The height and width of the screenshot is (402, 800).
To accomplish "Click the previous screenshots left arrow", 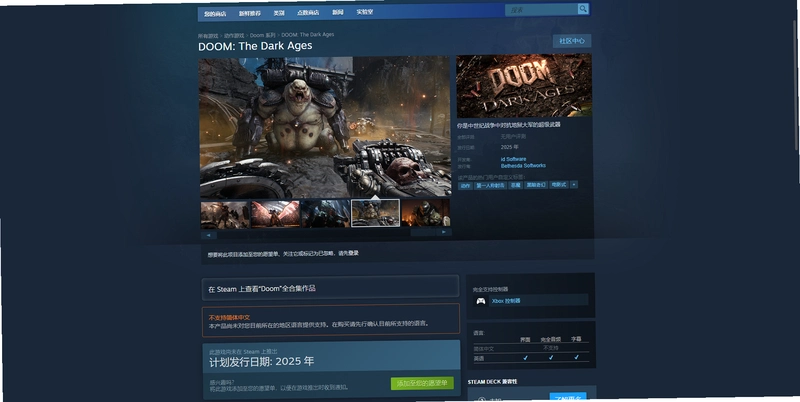I will [x=208, y=234].
